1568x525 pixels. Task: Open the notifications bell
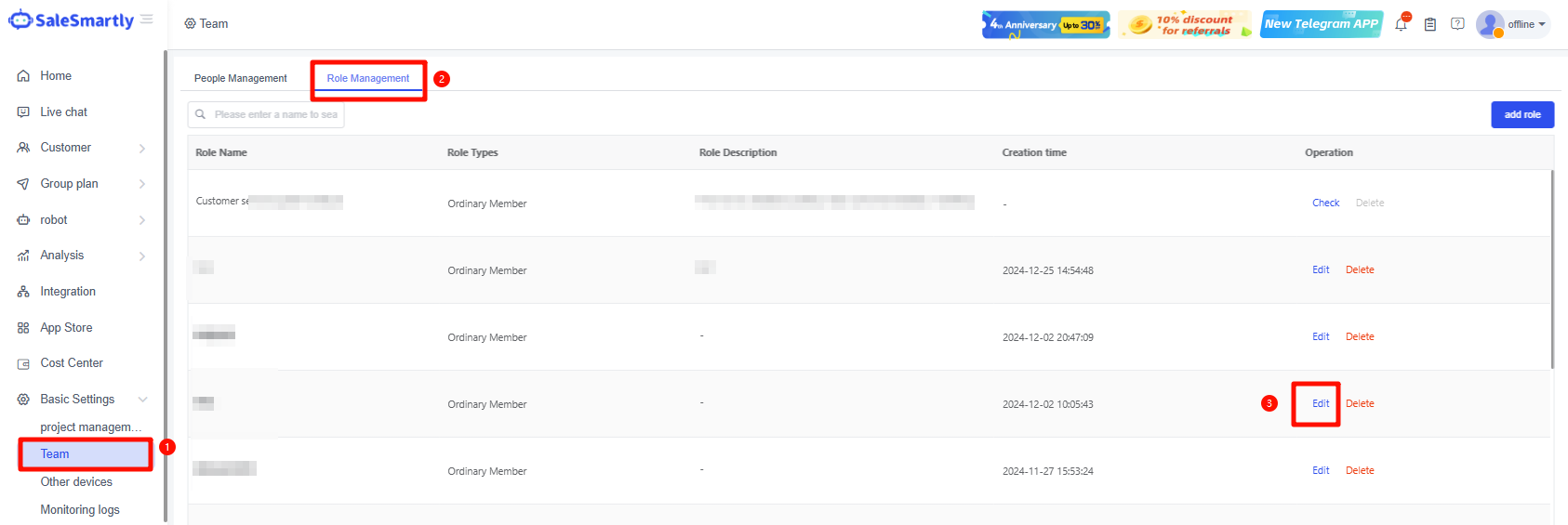(x=1401, y=24)
